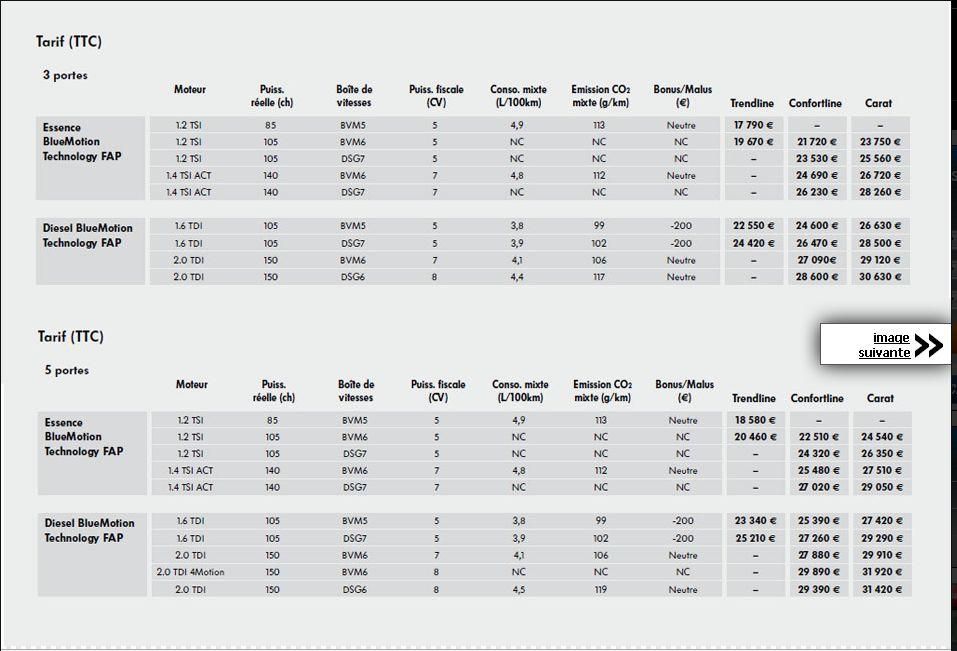Screen dimensions: 957x651
Task: Click the double-arrow next image icon
Action: tap(929, 345)
